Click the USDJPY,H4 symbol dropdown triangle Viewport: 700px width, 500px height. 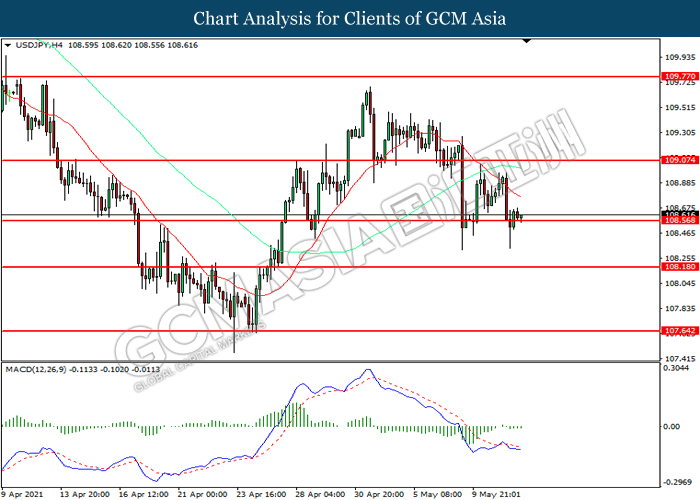point(8,45)
